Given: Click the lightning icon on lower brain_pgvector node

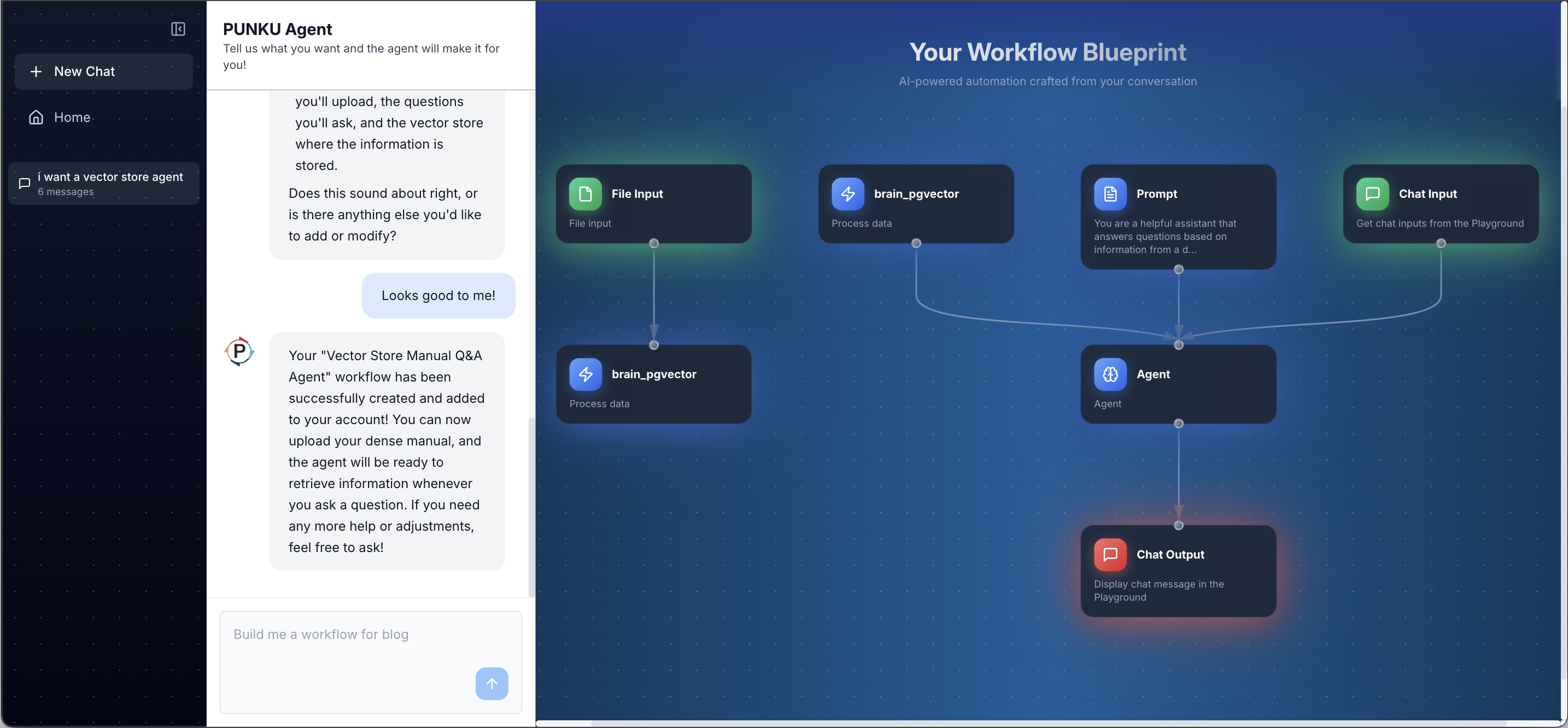Looking at the screenshot, I should [x=585, y=374].
